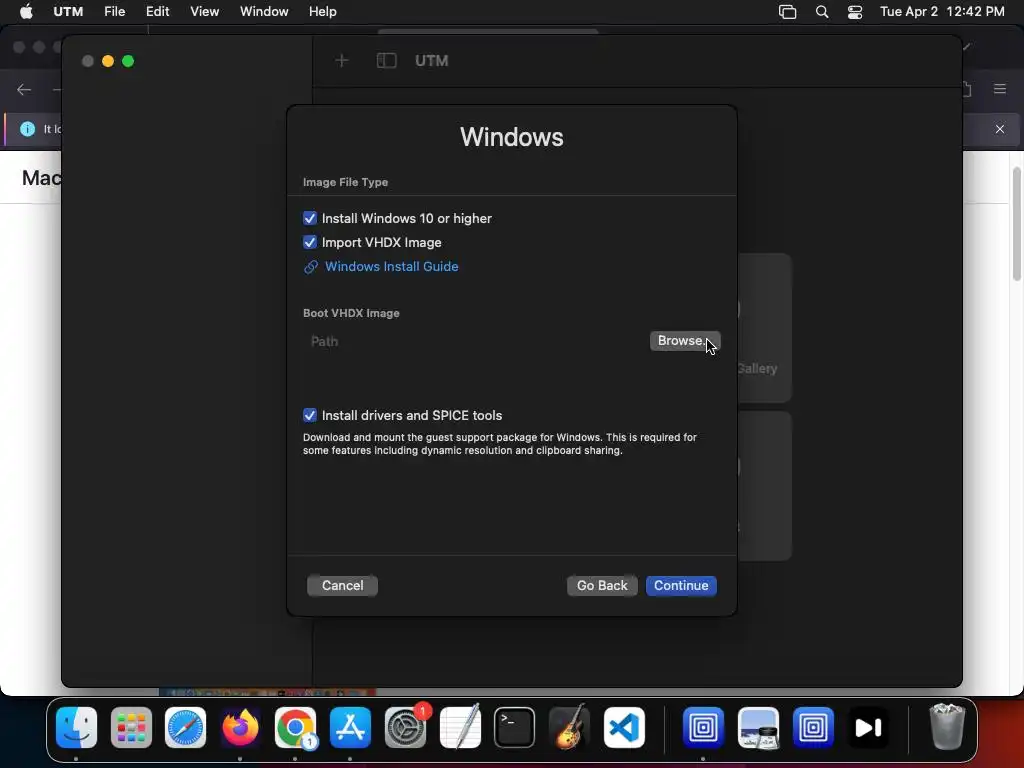The height and width of the screenshot is (768, 1024).
Task: Open the black skip-forward Dock app
Action: [x=868, y=727]
